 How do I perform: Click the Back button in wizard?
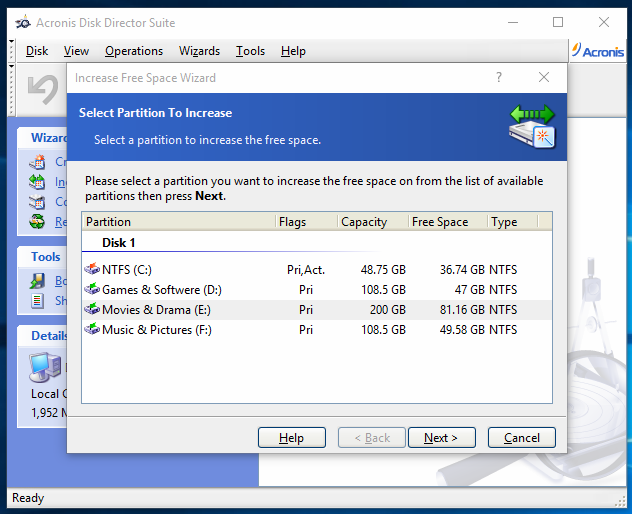click(372, 437)
